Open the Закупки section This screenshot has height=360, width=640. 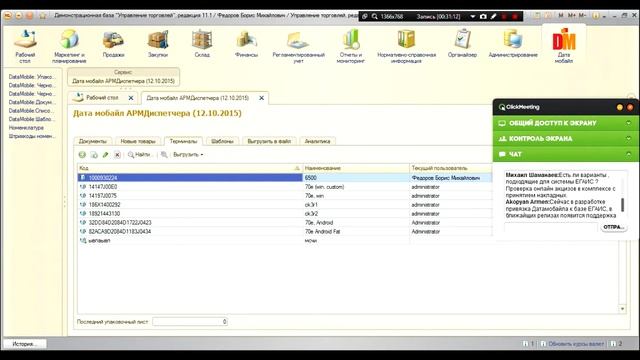[158, 44]
